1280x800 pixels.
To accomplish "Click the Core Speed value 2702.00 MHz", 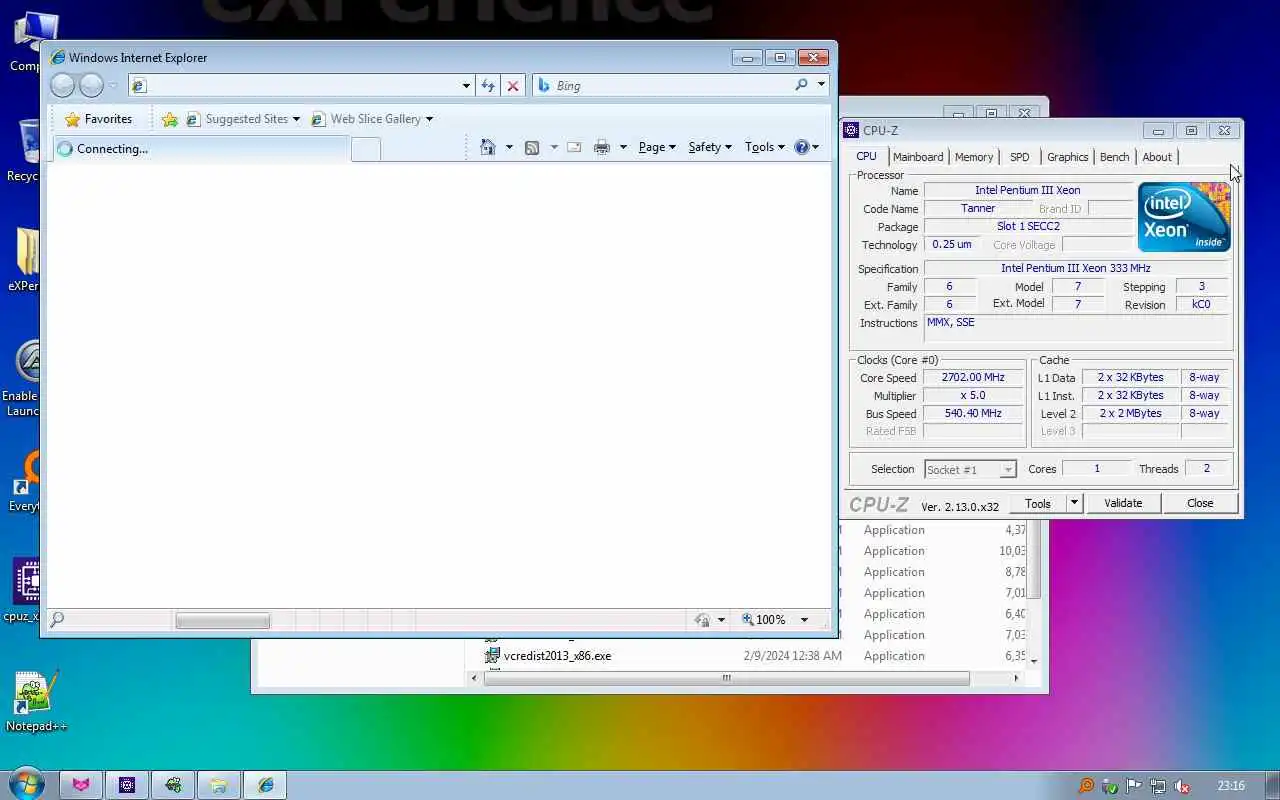I will click(973, 378).
